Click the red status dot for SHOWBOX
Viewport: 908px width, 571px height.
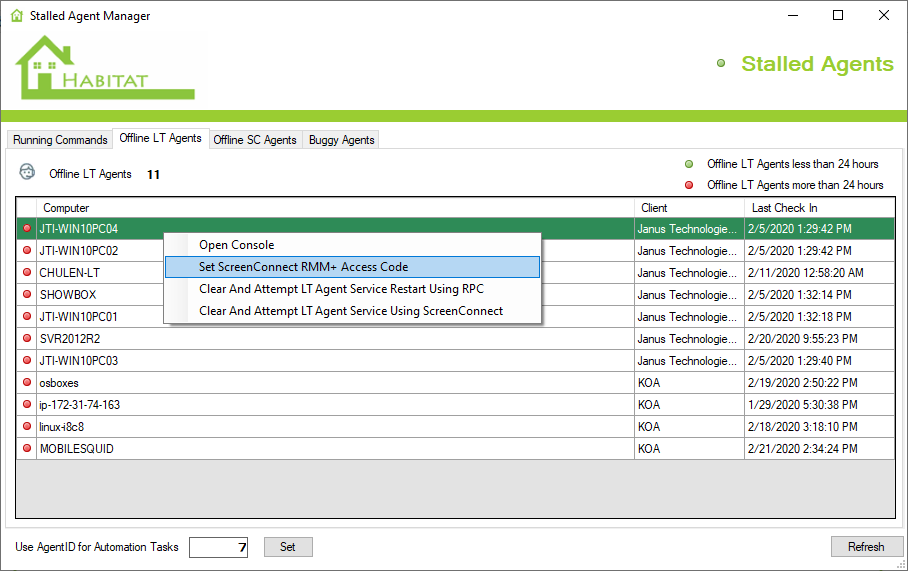coord(27,295)
